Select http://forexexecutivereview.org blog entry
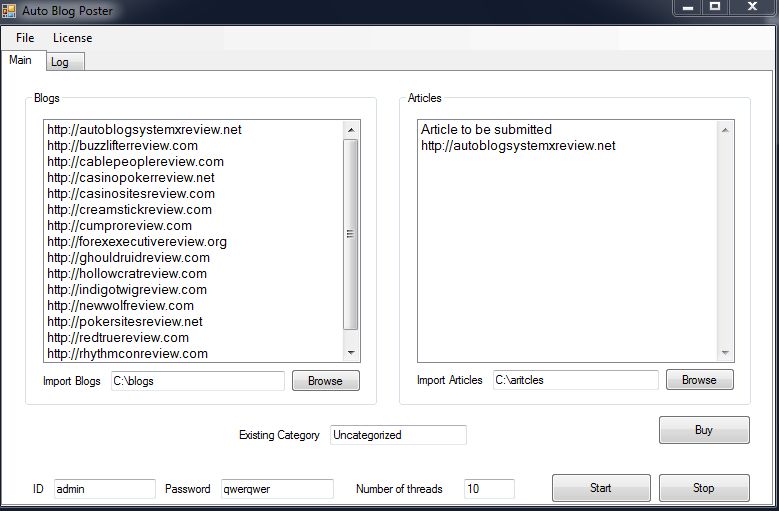This screenshot has height=511, width=779. 137,241
